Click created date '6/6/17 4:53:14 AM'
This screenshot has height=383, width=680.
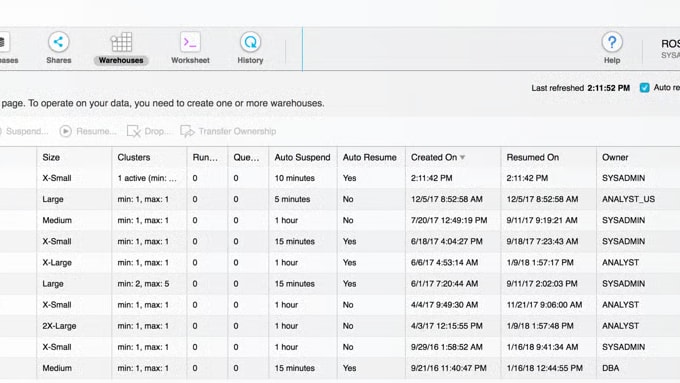[445, 262]
